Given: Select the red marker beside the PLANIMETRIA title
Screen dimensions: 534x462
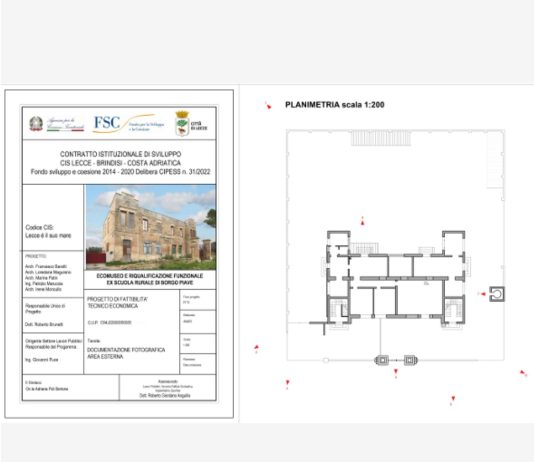Looking at the screenshot, I should click(268, 106).
